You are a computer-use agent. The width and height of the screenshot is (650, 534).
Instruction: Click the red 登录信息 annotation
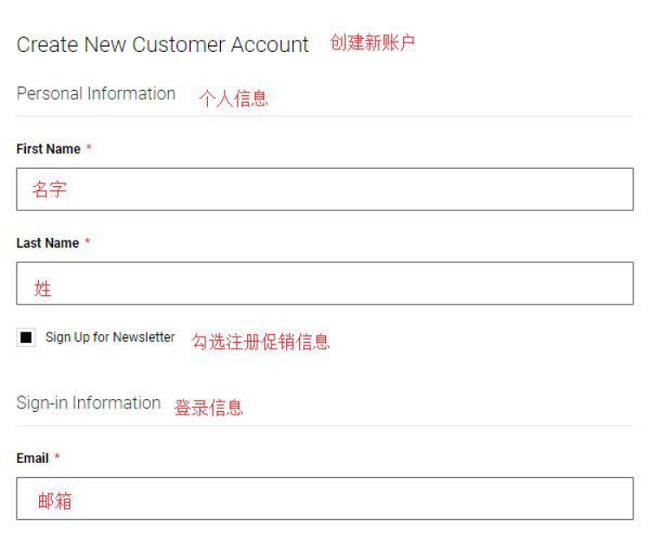pyautogui.click(x=209, y=408)
